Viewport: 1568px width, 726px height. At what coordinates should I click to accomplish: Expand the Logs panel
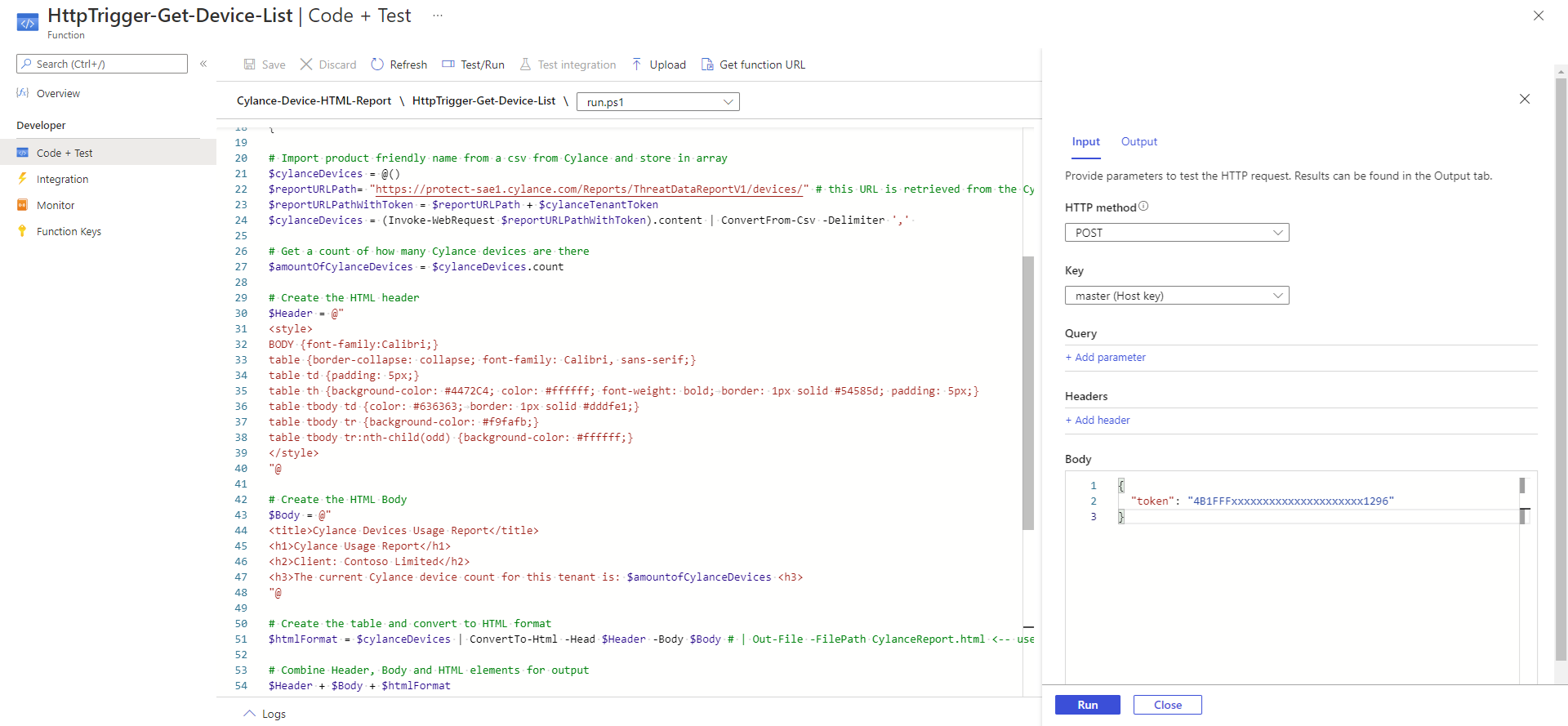click(265, 714)
